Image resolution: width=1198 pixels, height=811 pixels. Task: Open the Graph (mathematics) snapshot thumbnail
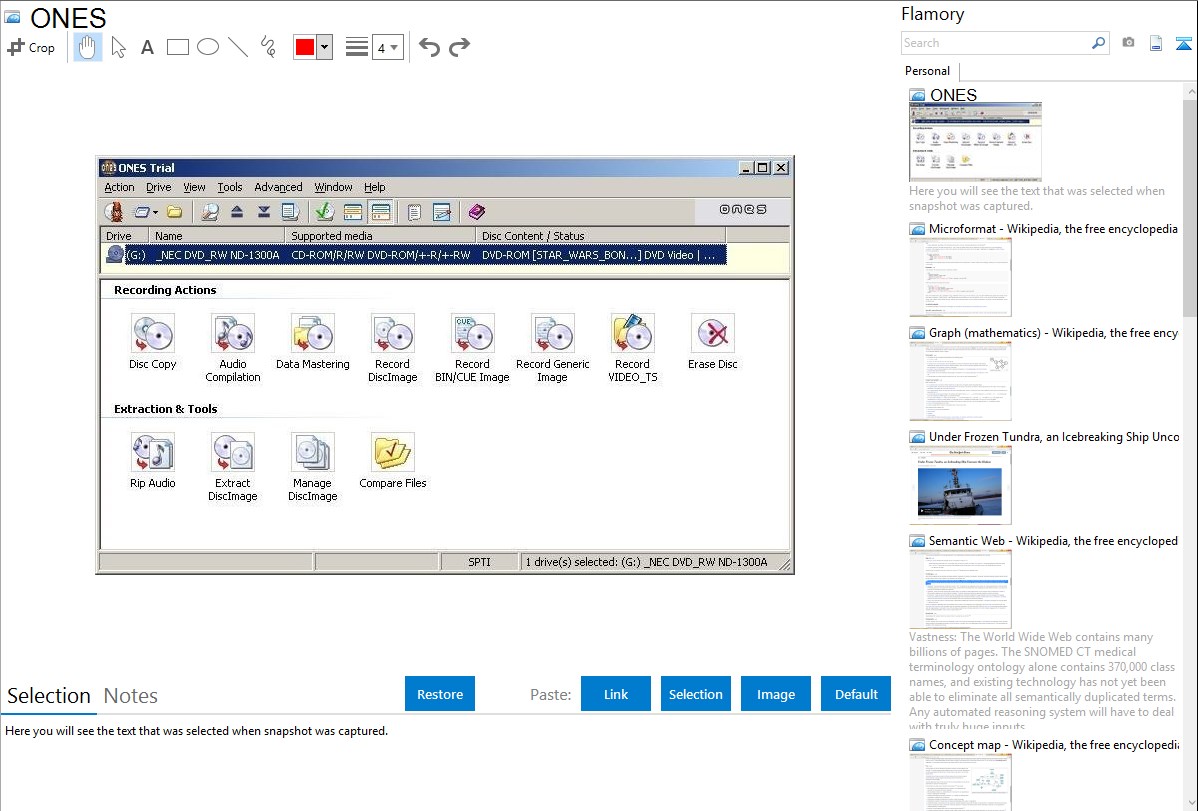960,381
